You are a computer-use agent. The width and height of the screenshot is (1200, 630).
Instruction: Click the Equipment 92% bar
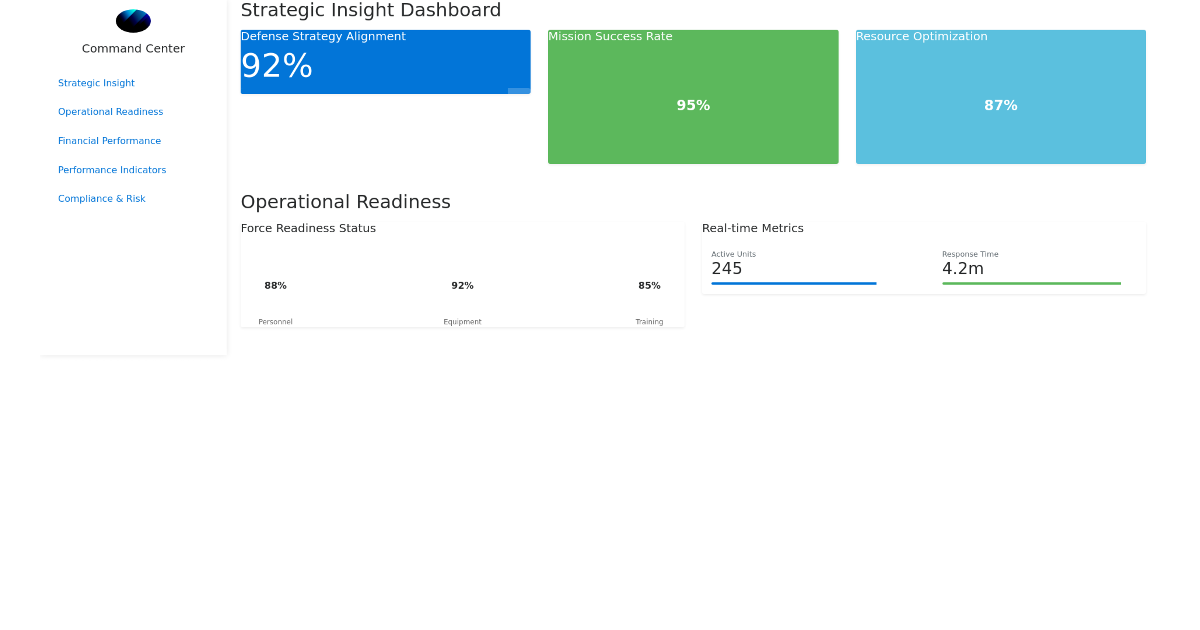[x=462, y=302]
